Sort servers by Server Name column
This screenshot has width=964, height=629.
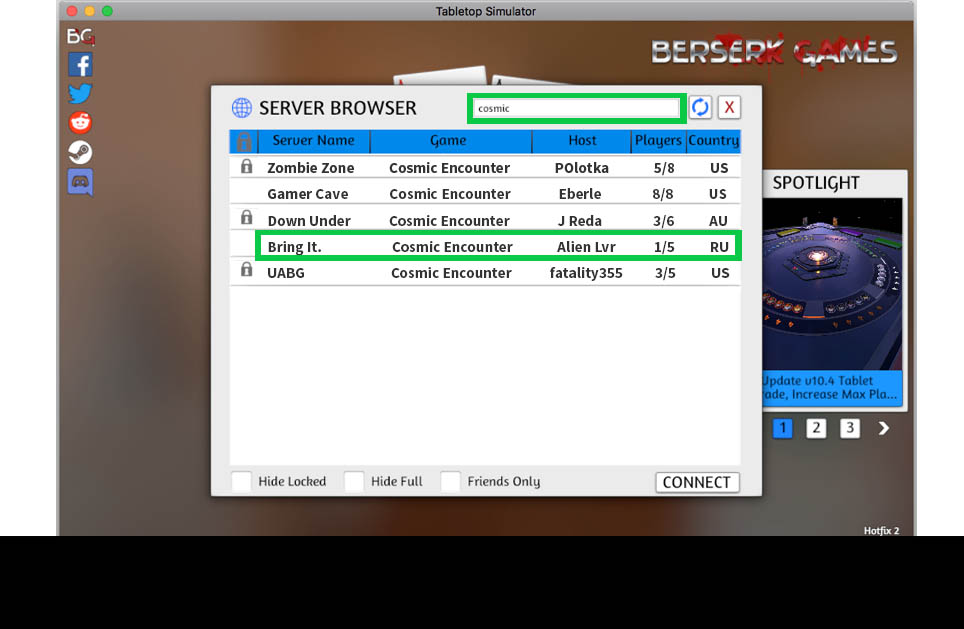click(x=314, y=141)
